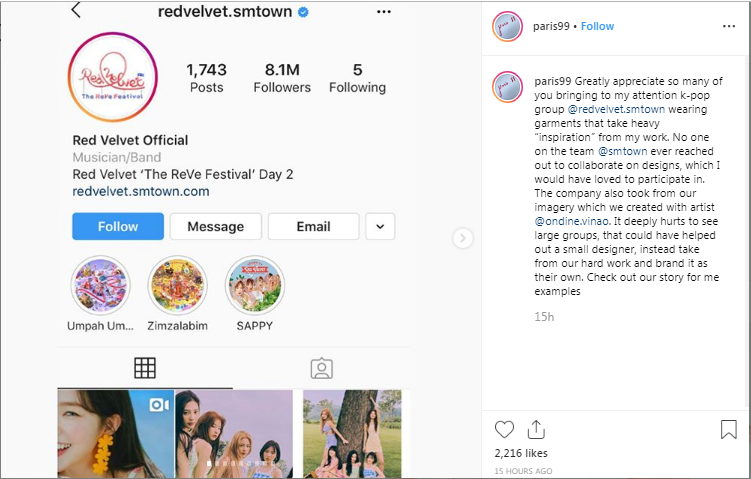Save the post with the bookmark icon
This screenshot has height=479, width=751.
tap(728, 429)
